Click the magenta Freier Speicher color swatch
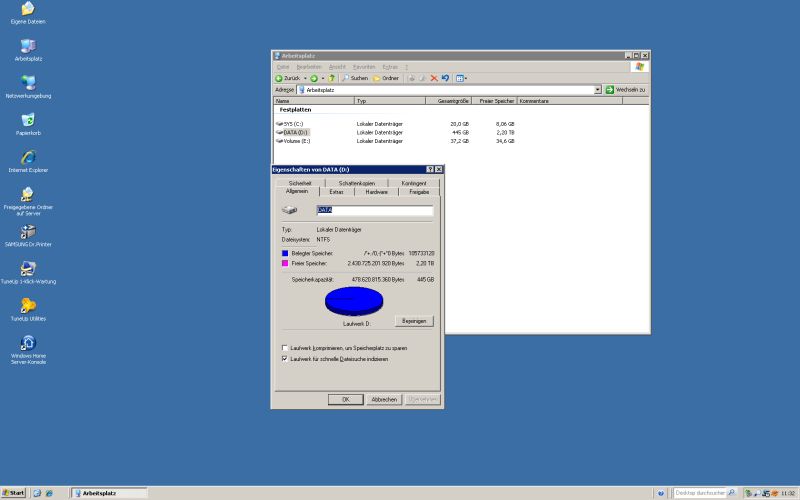The image size is (800, 500). pyautogui.click(x=285, y=263)
